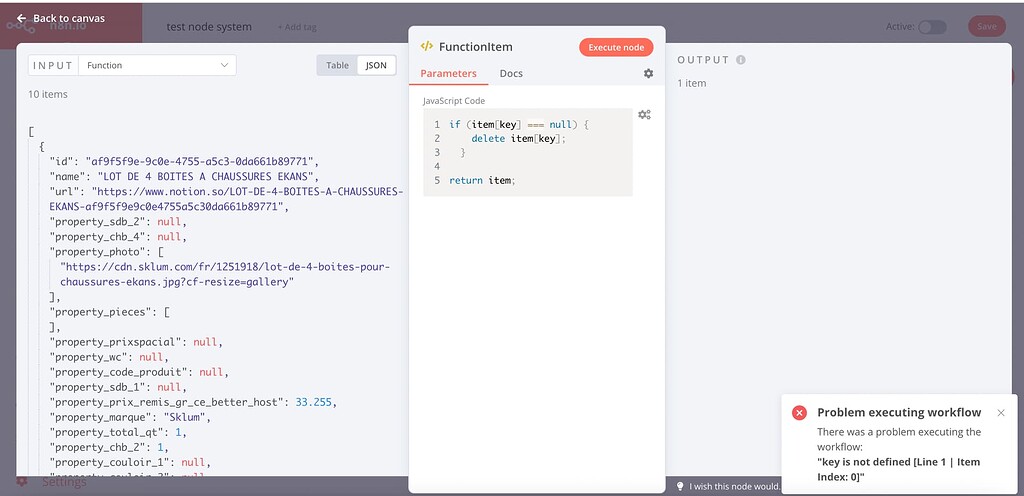
Task: Click the workflow name test node system
Action: [209, 27]
